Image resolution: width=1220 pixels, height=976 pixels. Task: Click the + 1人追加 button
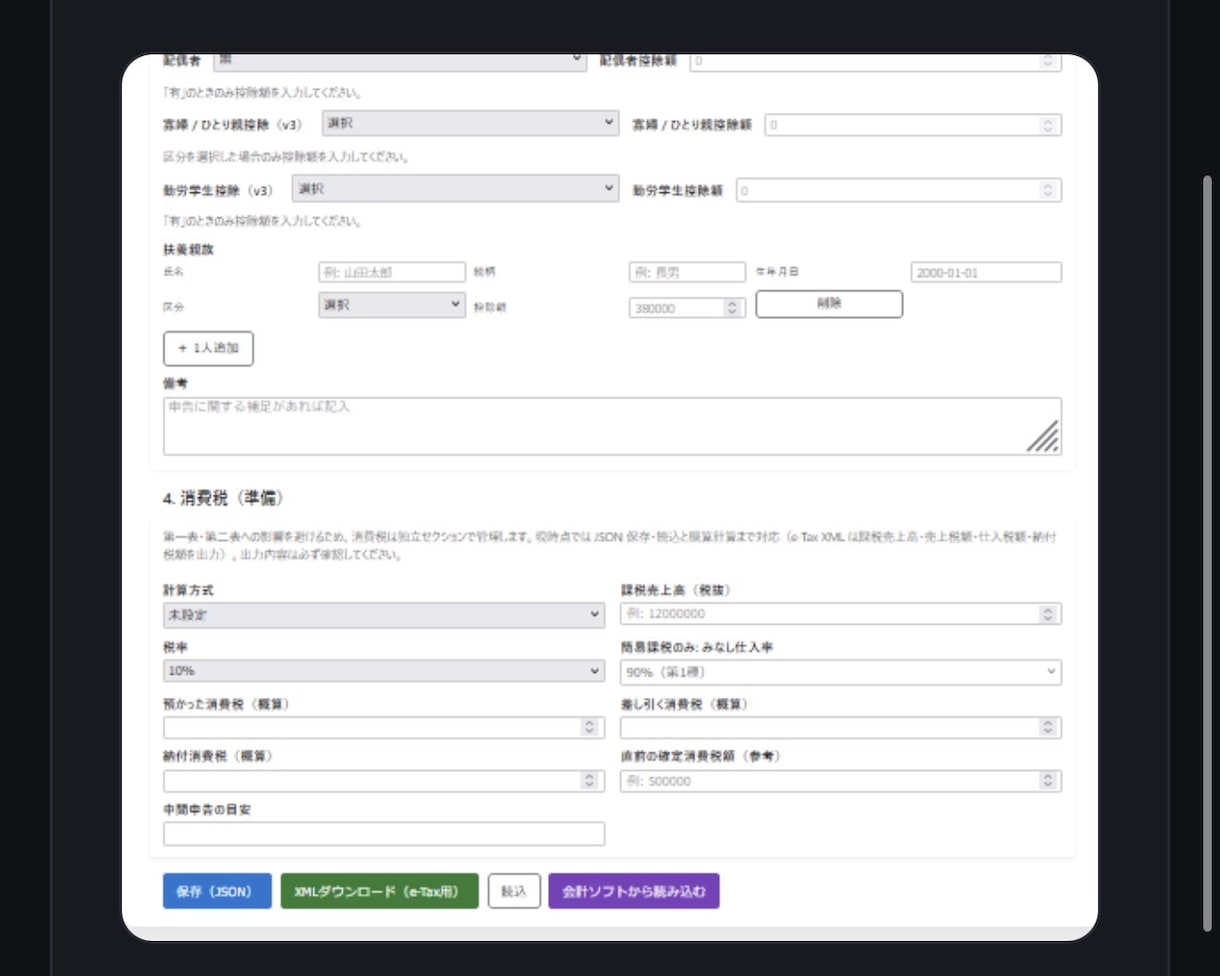point(208,348)
